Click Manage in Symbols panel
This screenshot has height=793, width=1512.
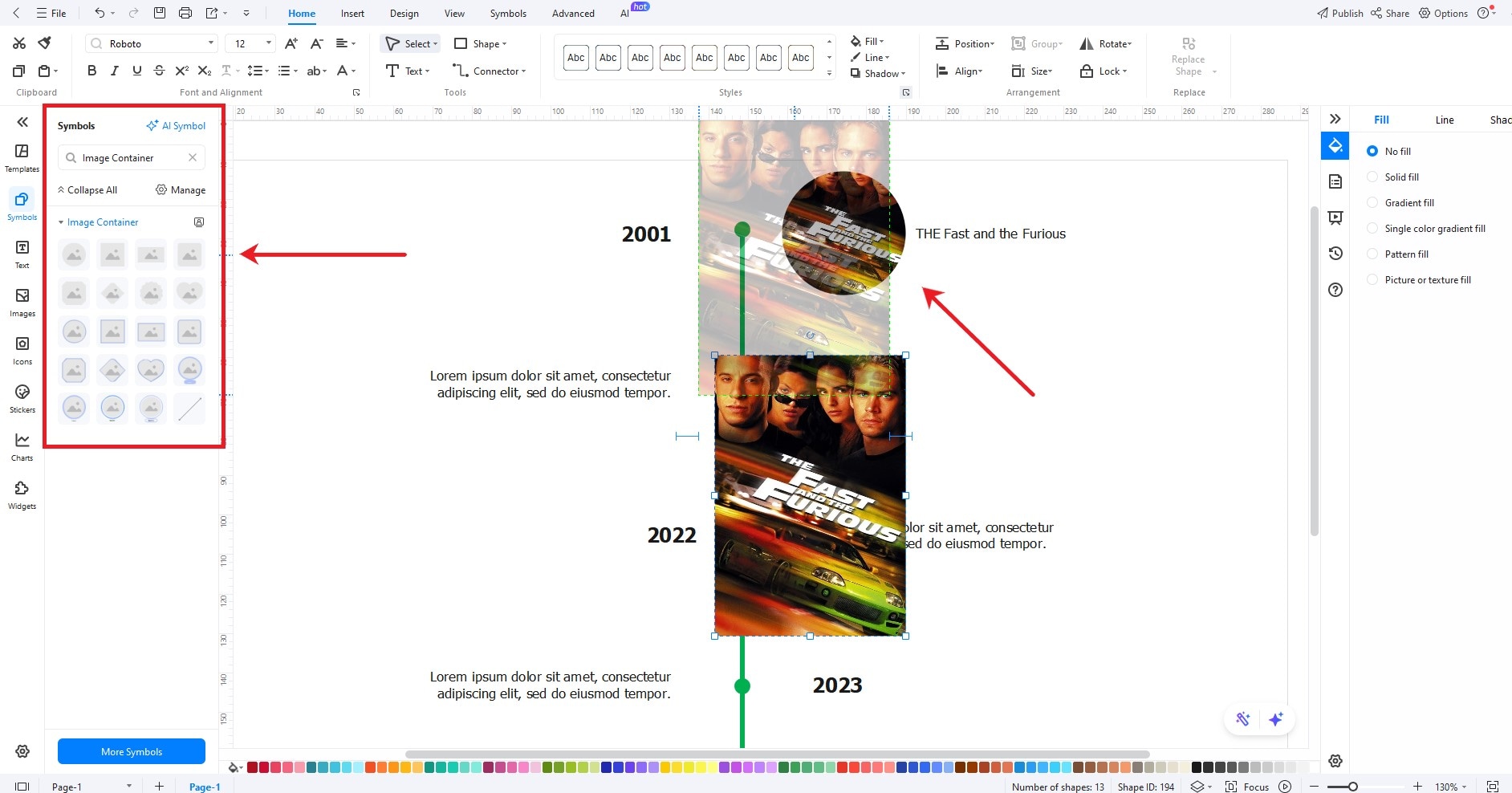point(181,189)
